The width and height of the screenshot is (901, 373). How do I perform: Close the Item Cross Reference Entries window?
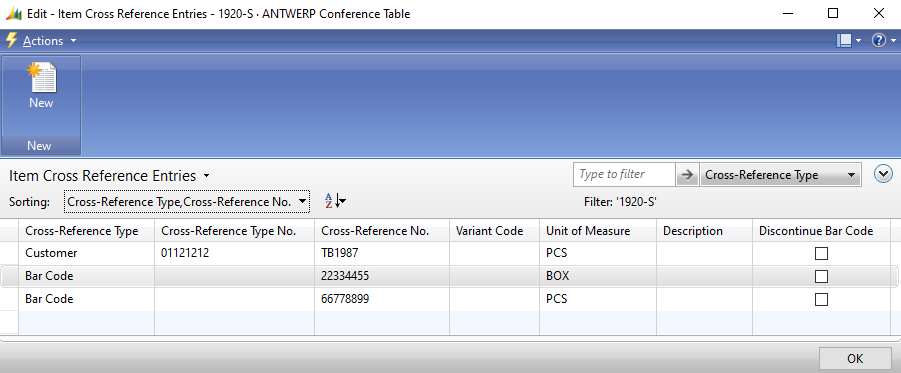[x=879, y=14]
